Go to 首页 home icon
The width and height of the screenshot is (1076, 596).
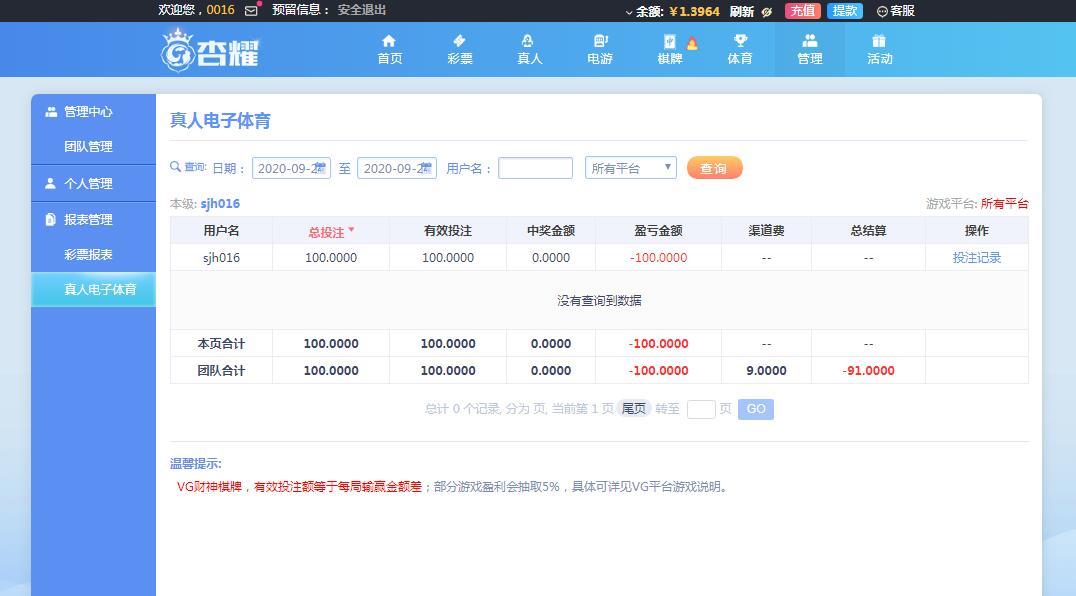pyautogui.click(x=389, y=41)
